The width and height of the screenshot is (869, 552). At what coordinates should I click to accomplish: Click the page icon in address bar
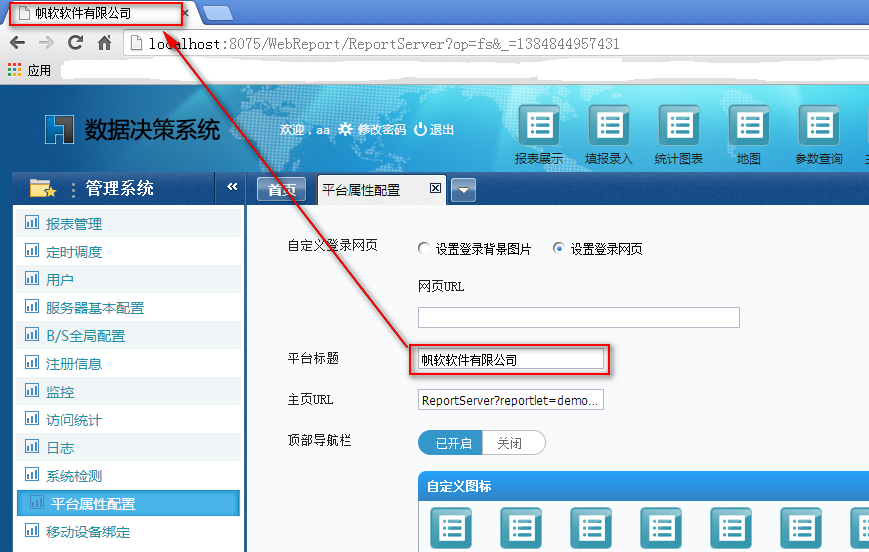tap(136, 43)
